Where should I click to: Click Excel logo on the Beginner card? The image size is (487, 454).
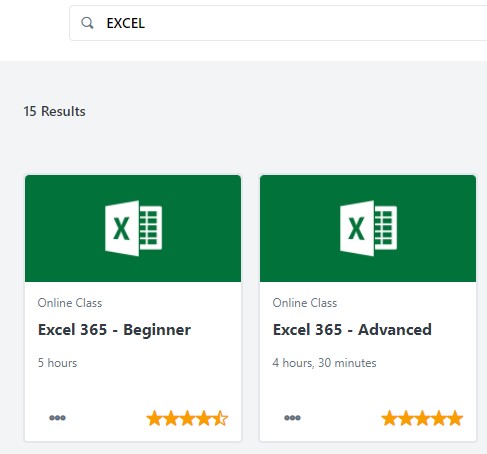(133, 228)
